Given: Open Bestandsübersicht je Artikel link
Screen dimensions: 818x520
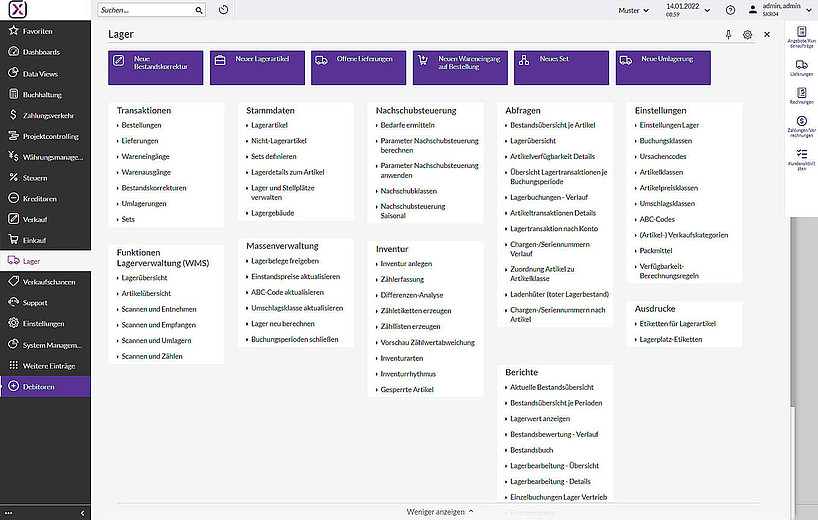Looking at the screenshot, I should coord(552,125).
